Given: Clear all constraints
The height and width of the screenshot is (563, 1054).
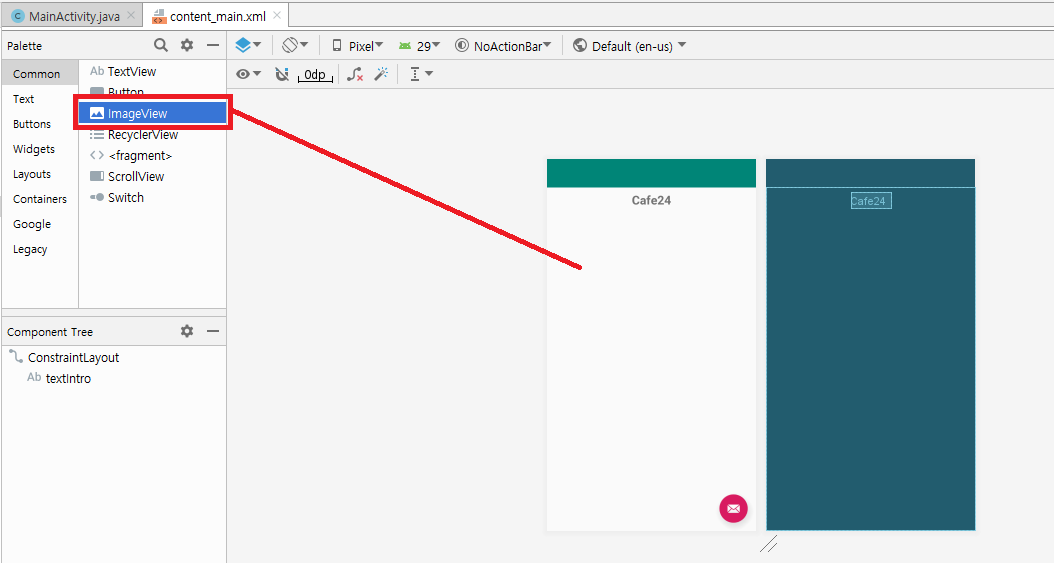Looking at the screenshot, I should coord(355,74).
